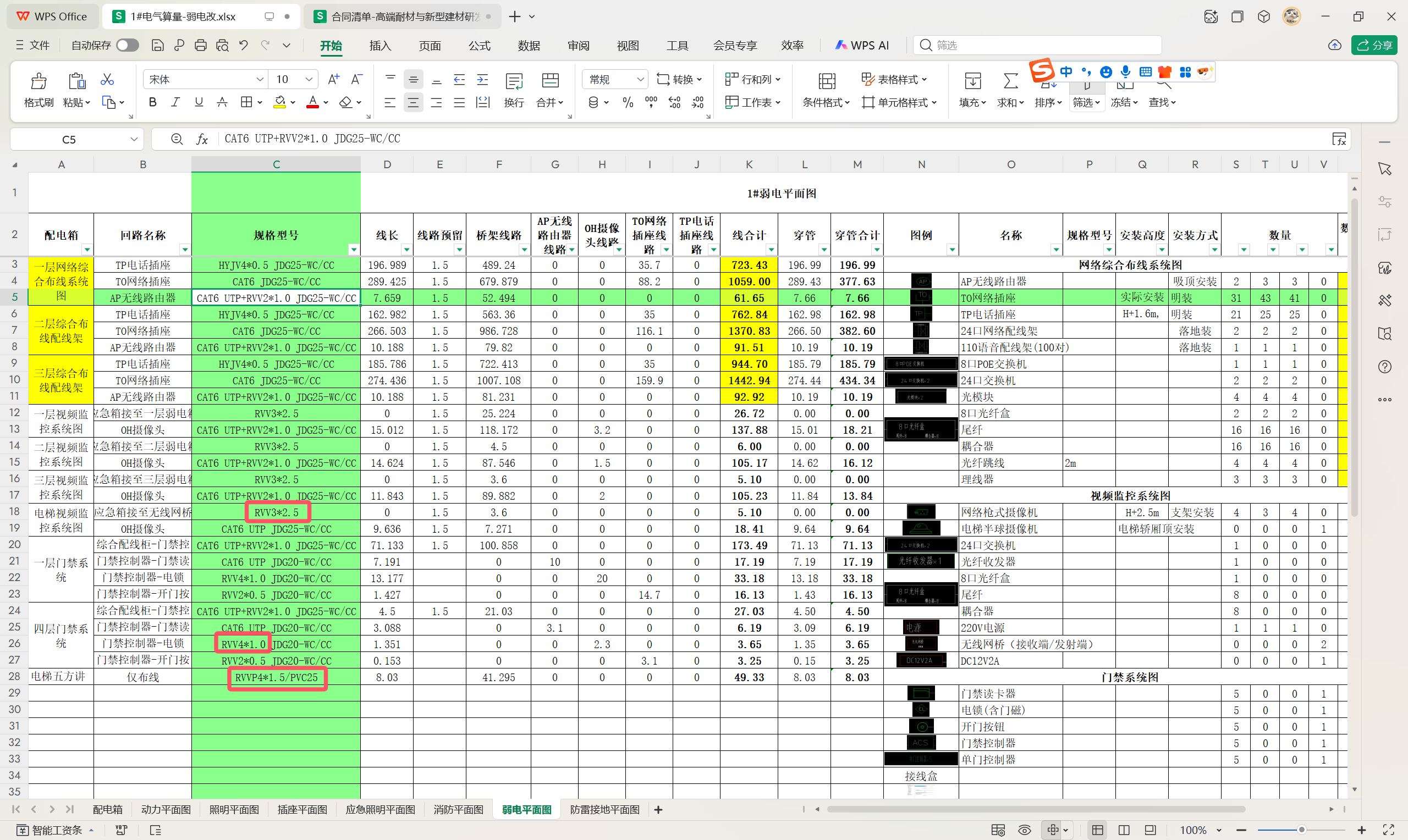Click the font color red swatch button
This screenshot has width=1408, height=840.
[312, 102]
